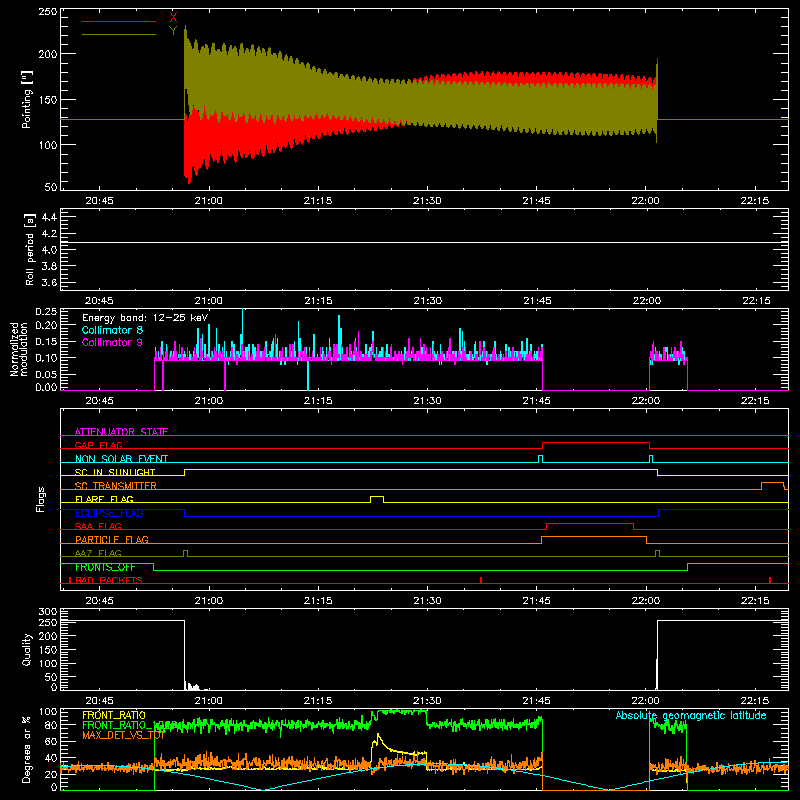Click the 80 tick on the Degrees or % axis
This screenshot has width=800, height=800.
pyautogui.click(x=51, y=724)
